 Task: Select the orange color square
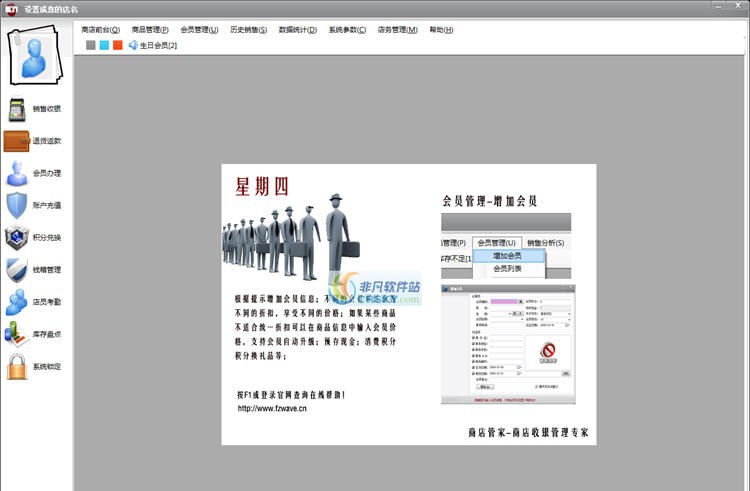point(117,45)
